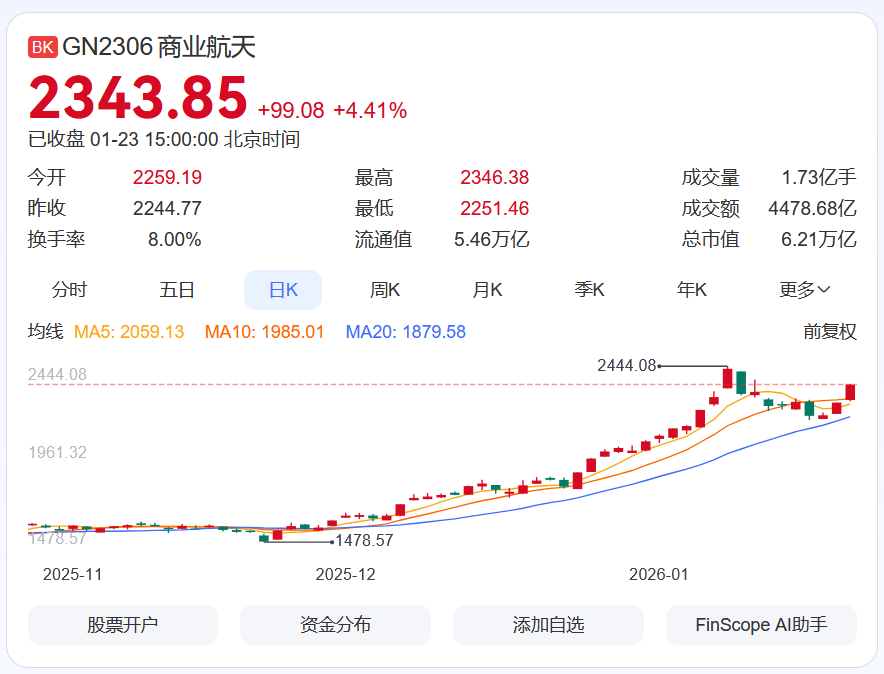This screenshot has width=884, height=674.
Task: Open the 资金分布 view
Action: [x=335, y=625]
